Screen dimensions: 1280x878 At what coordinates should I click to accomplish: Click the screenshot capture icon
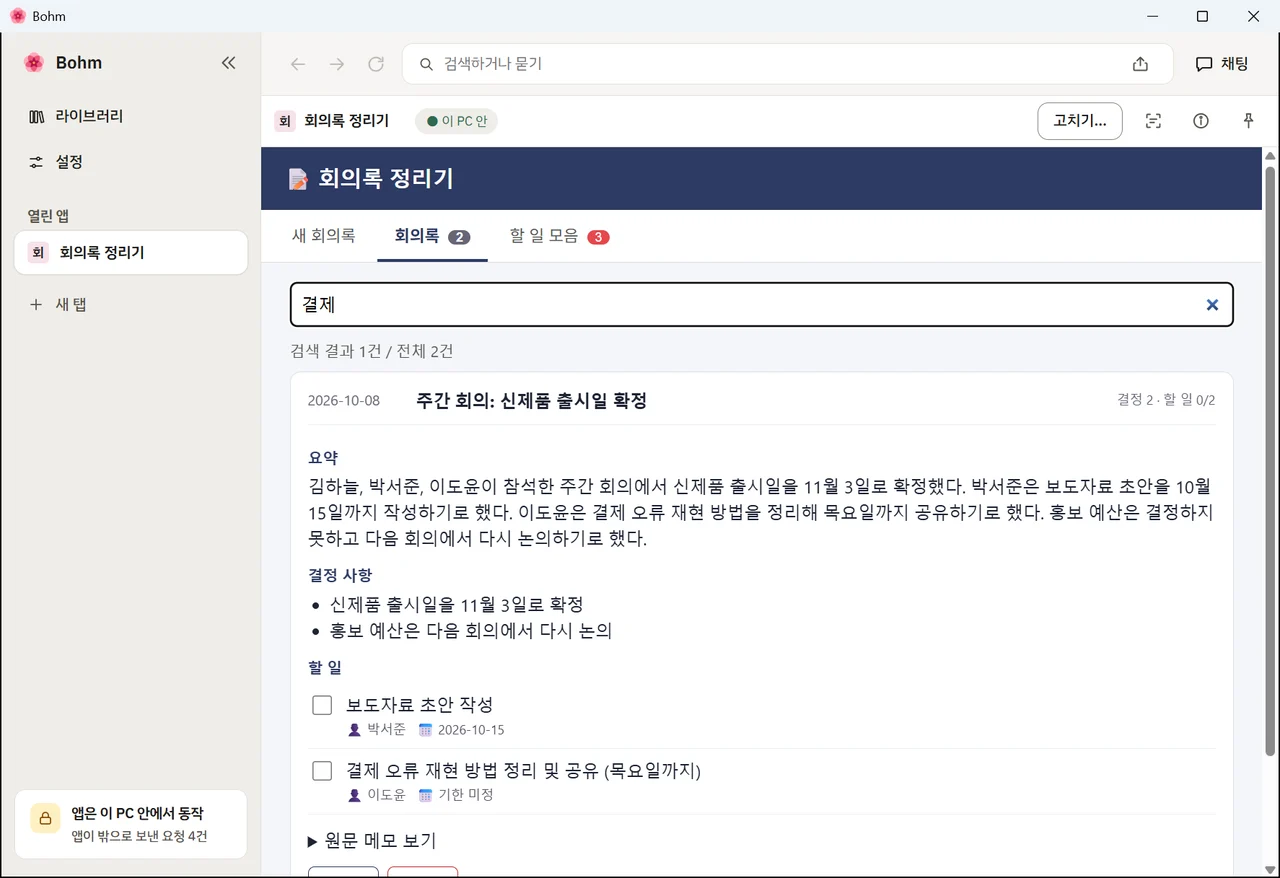point(1153,121)
